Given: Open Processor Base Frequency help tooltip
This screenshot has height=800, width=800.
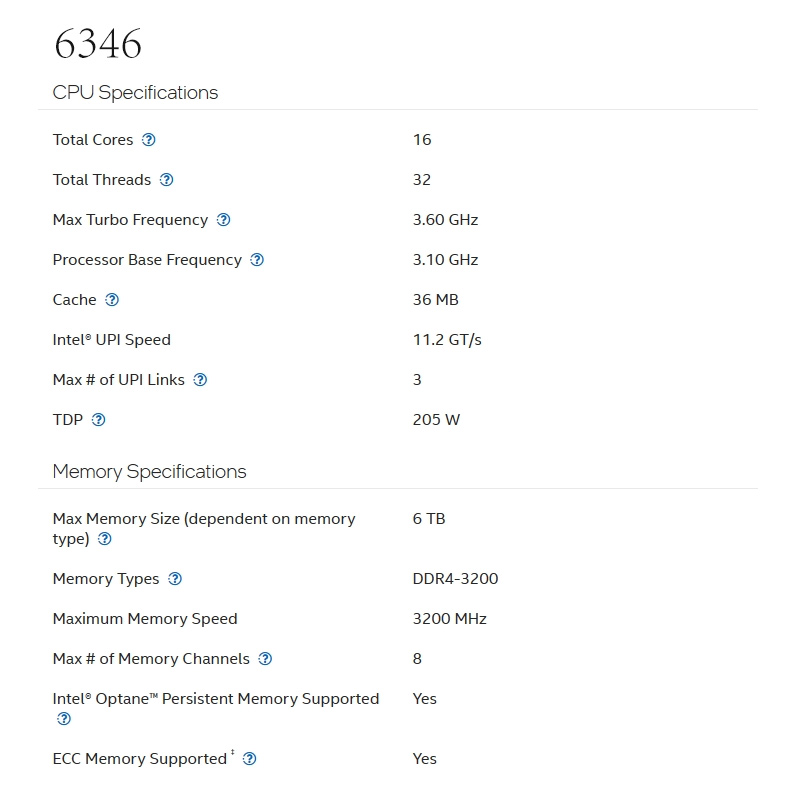Looking at the screenshot, I should [x=257, y=260].
